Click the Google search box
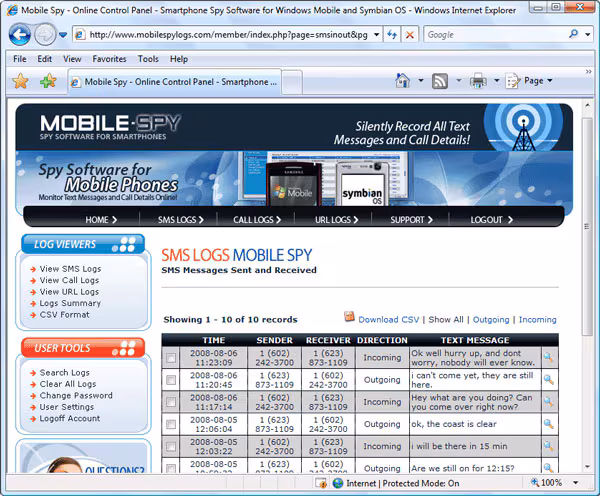This screenshot has height=496, width=600. point(496,35)
